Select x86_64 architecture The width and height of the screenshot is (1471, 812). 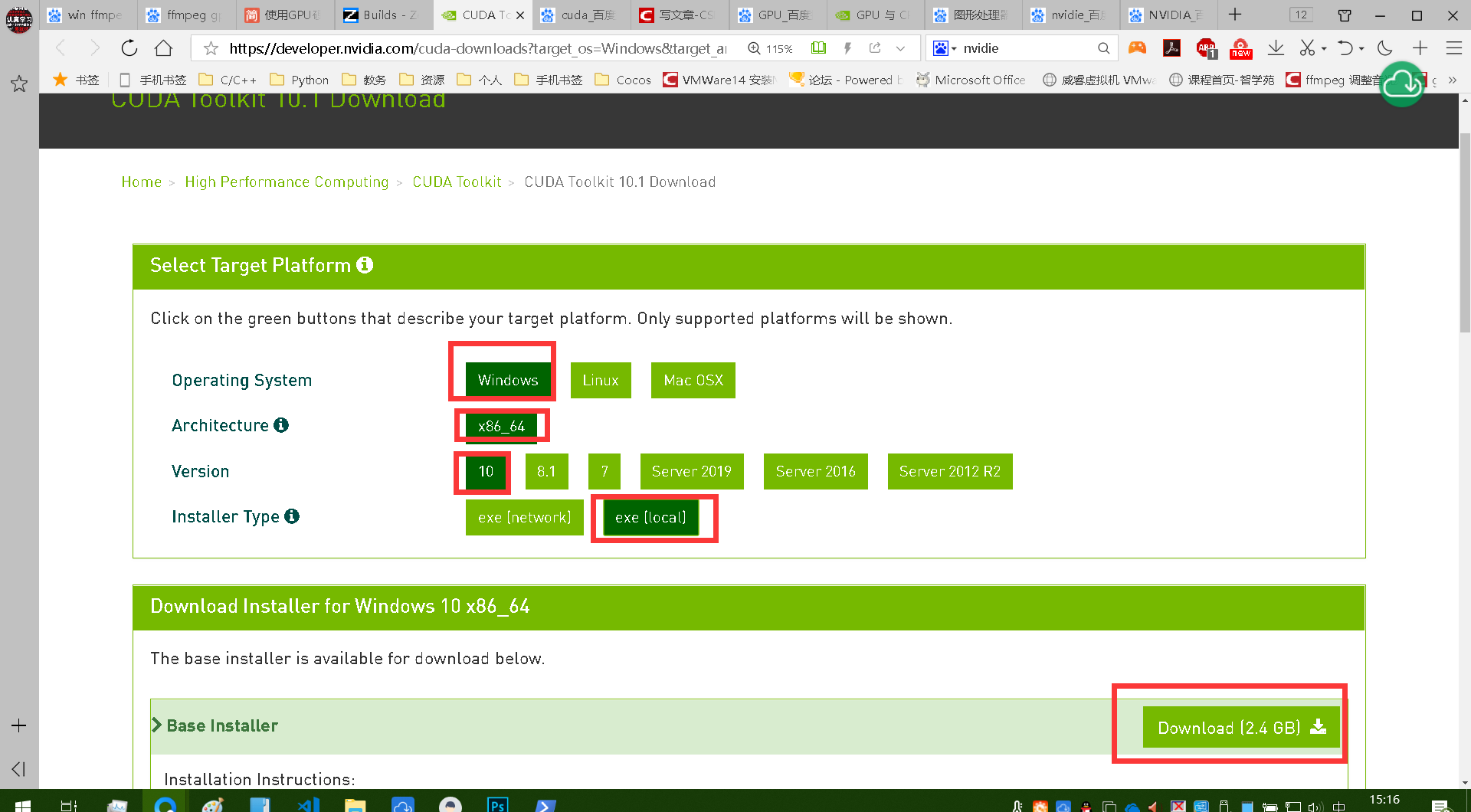tap(501, 426)
